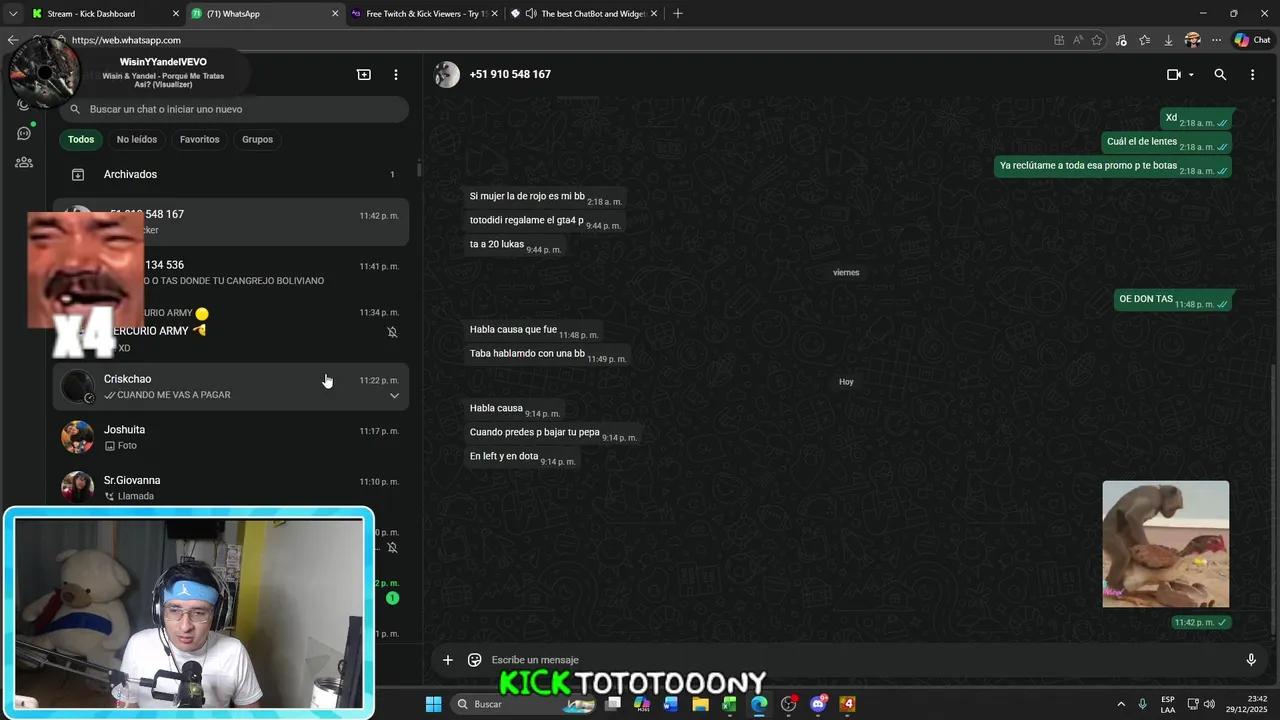
Task: Show hidden system tray icons
Action: pyautogui.click(x=1121, y=704)
